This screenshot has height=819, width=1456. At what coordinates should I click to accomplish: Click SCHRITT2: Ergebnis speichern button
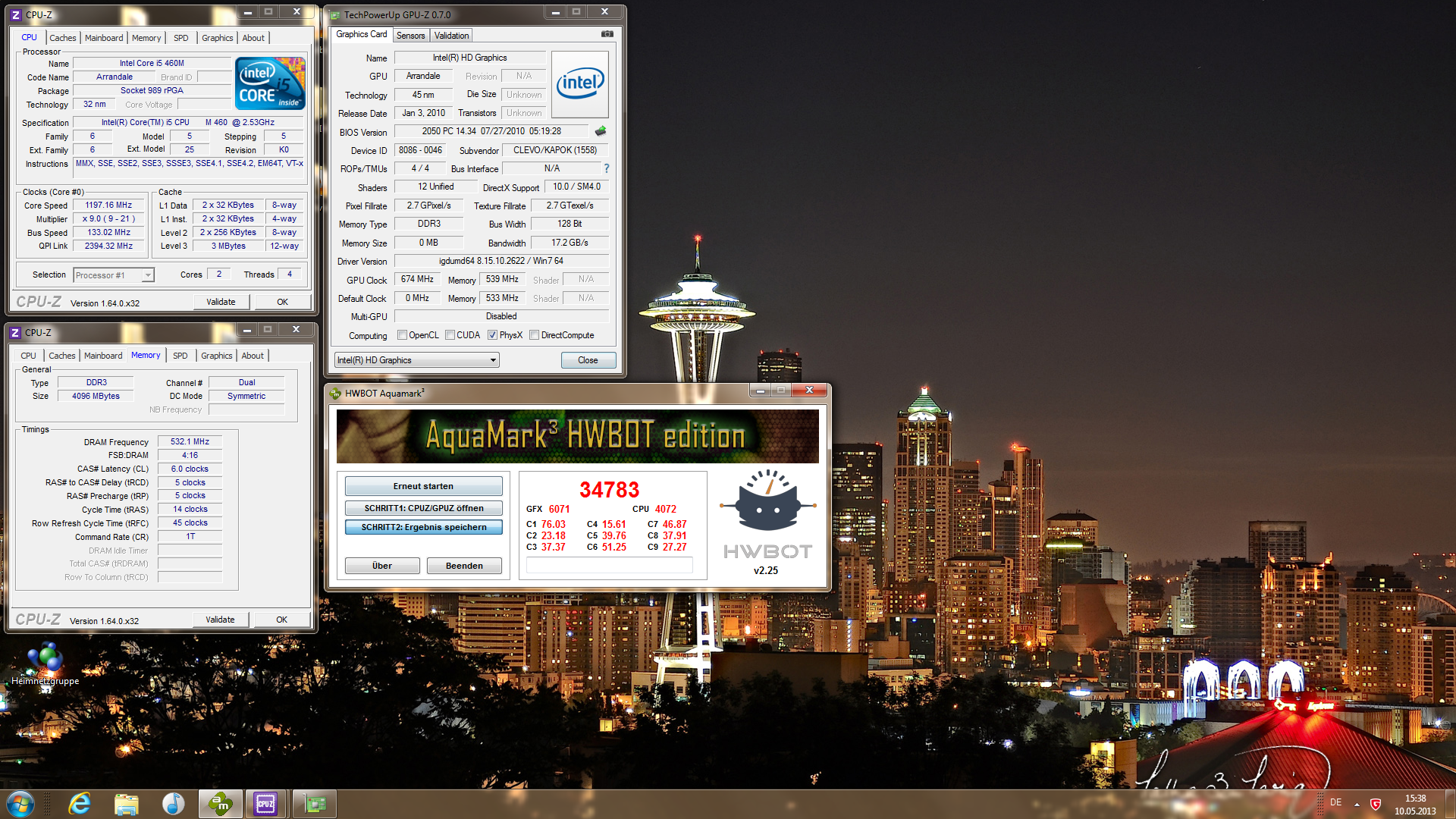[423, 527]
